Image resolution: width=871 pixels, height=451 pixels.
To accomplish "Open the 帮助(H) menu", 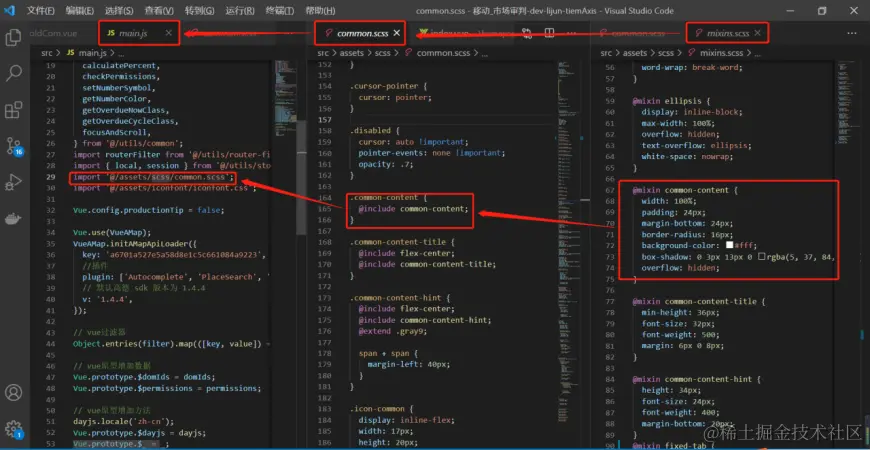I will 320,11.
